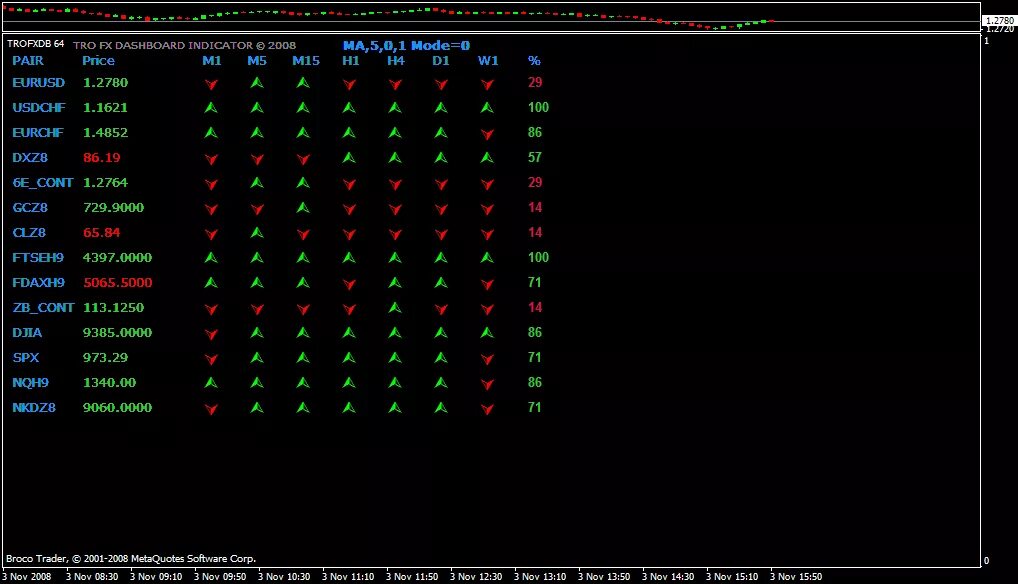
Task: Click the SPX H1 up arrow
Action: point(349,358)
